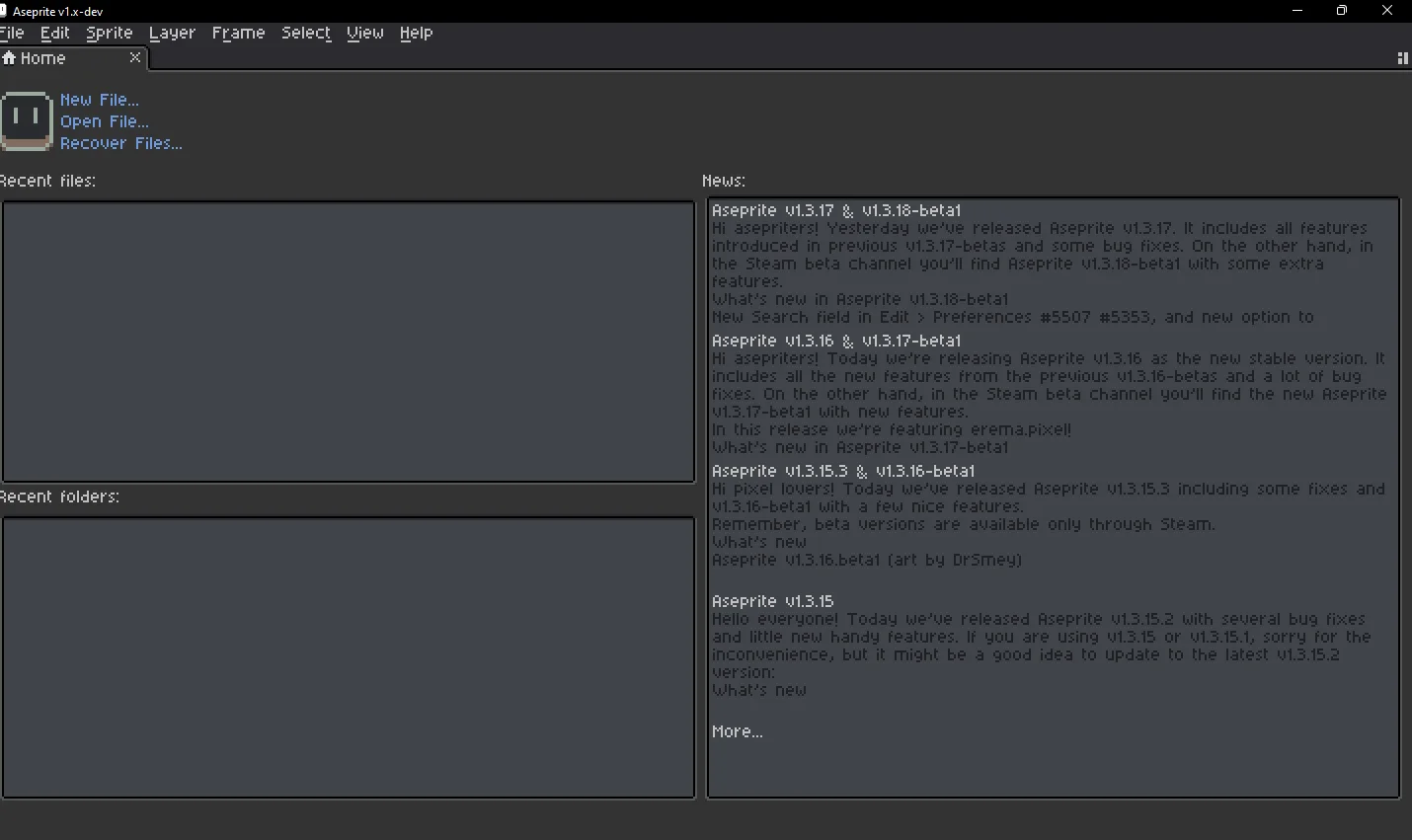Click the New File... link

click(x=100, y=100)
